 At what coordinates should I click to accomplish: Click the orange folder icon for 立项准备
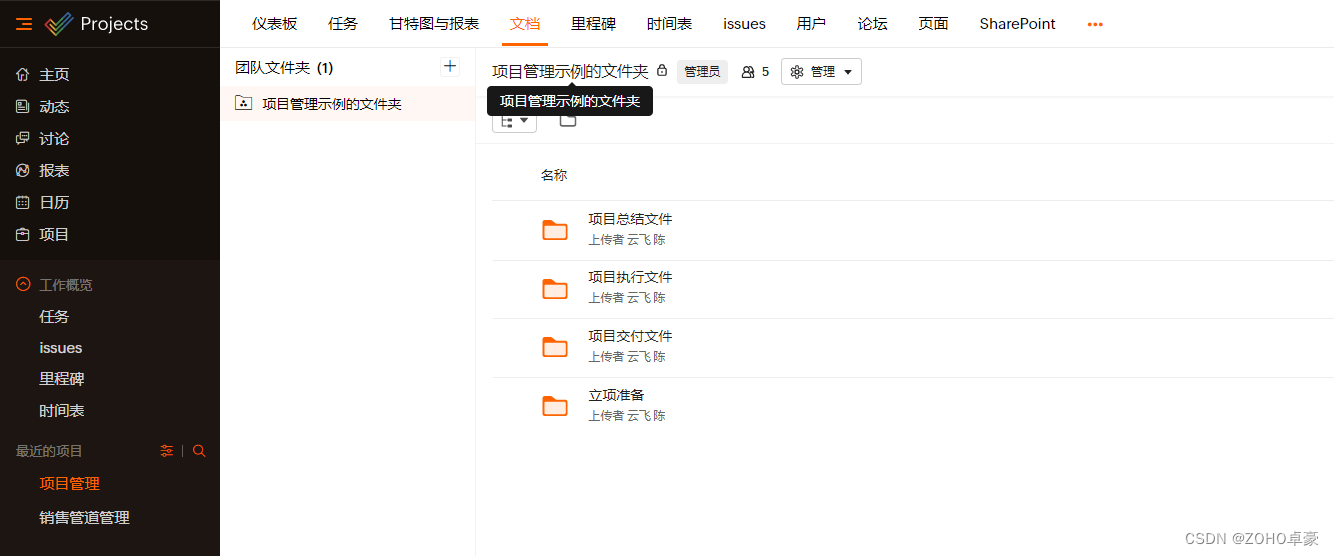(x=555, y=406)
